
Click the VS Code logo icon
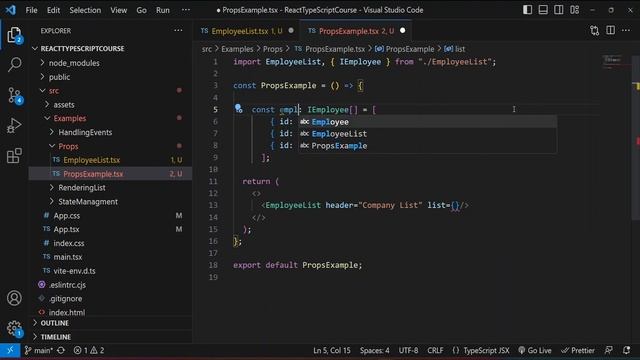tap(11, 10)
